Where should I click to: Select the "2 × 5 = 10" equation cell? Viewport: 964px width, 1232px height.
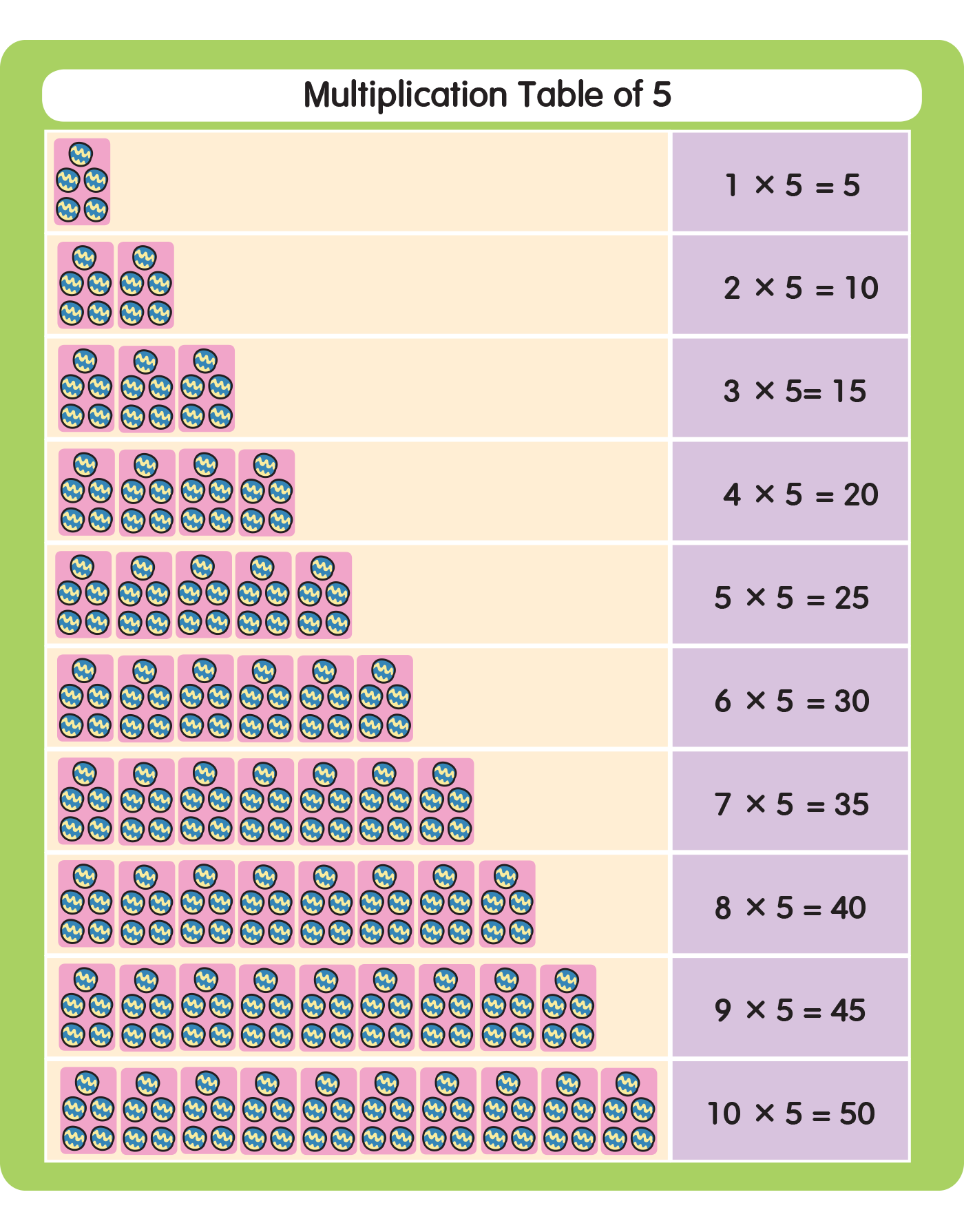click(800, 288)
